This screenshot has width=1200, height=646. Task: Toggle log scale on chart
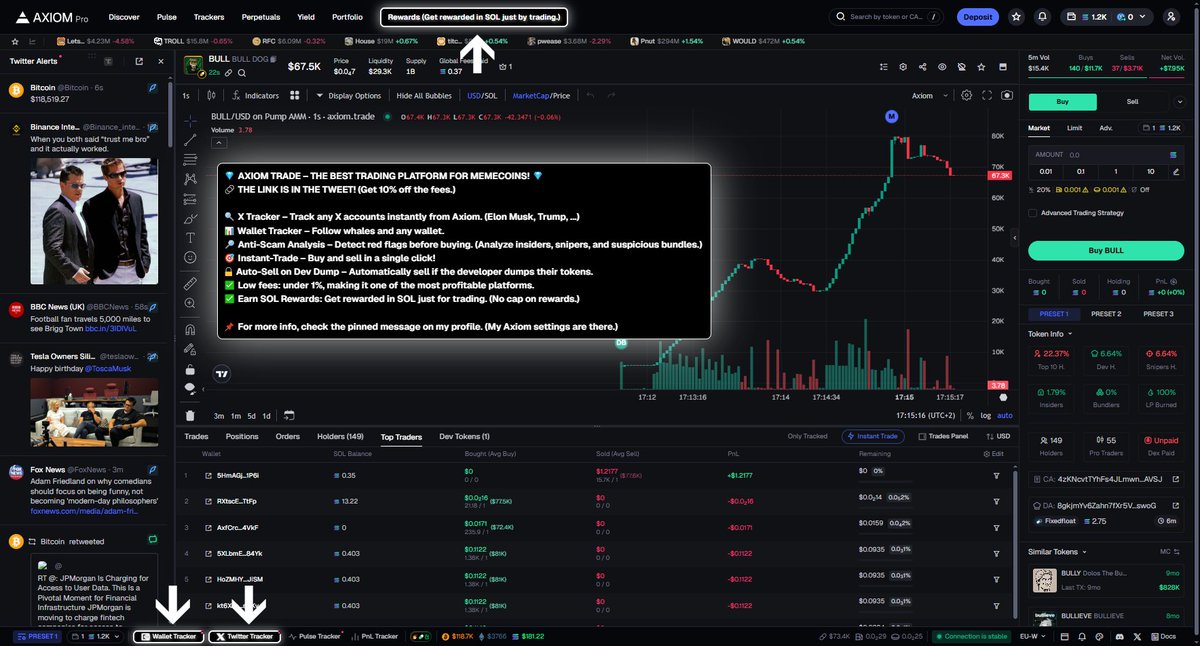coord(986,415)
